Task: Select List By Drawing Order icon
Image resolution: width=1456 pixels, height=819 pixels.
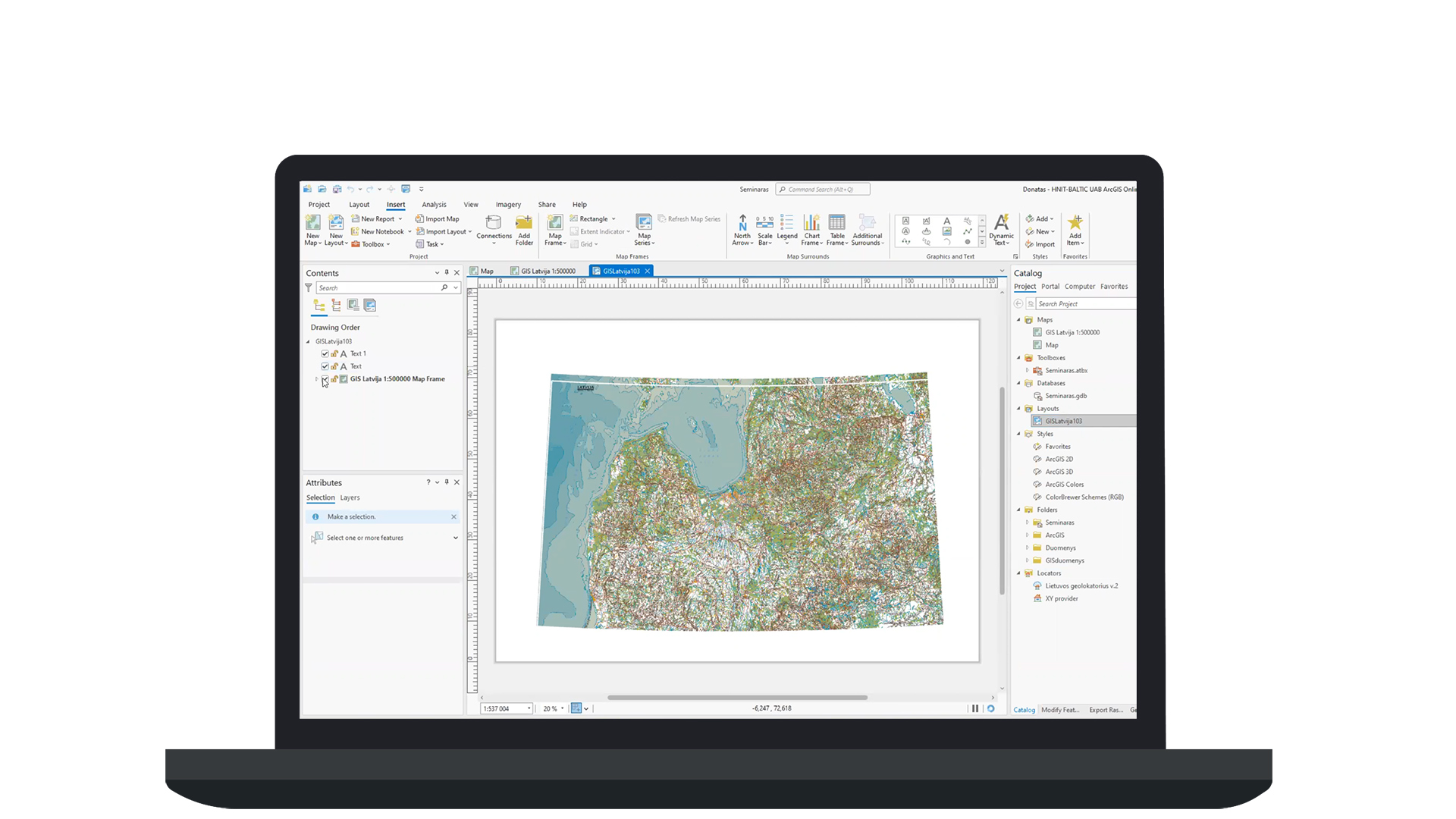Action: coord(319,306)
